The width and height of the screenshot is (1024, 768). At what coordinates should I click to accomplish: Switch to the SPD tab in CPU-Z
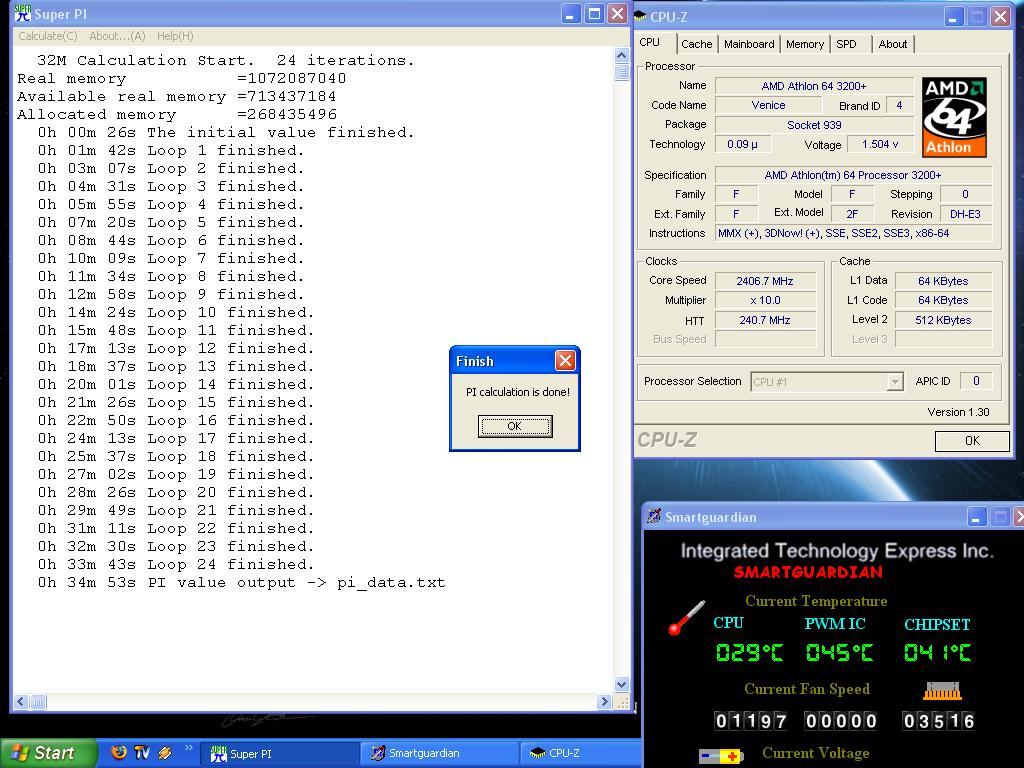(x=846, y=44)
